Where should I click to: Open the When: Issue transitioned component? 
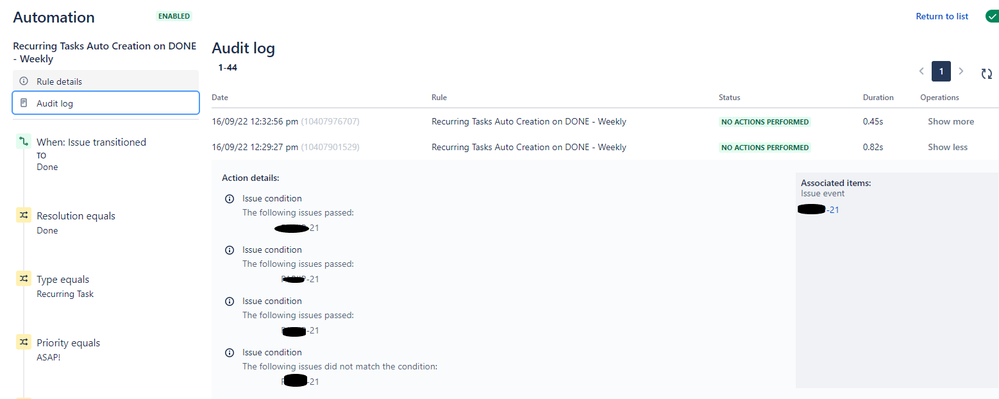92,154
